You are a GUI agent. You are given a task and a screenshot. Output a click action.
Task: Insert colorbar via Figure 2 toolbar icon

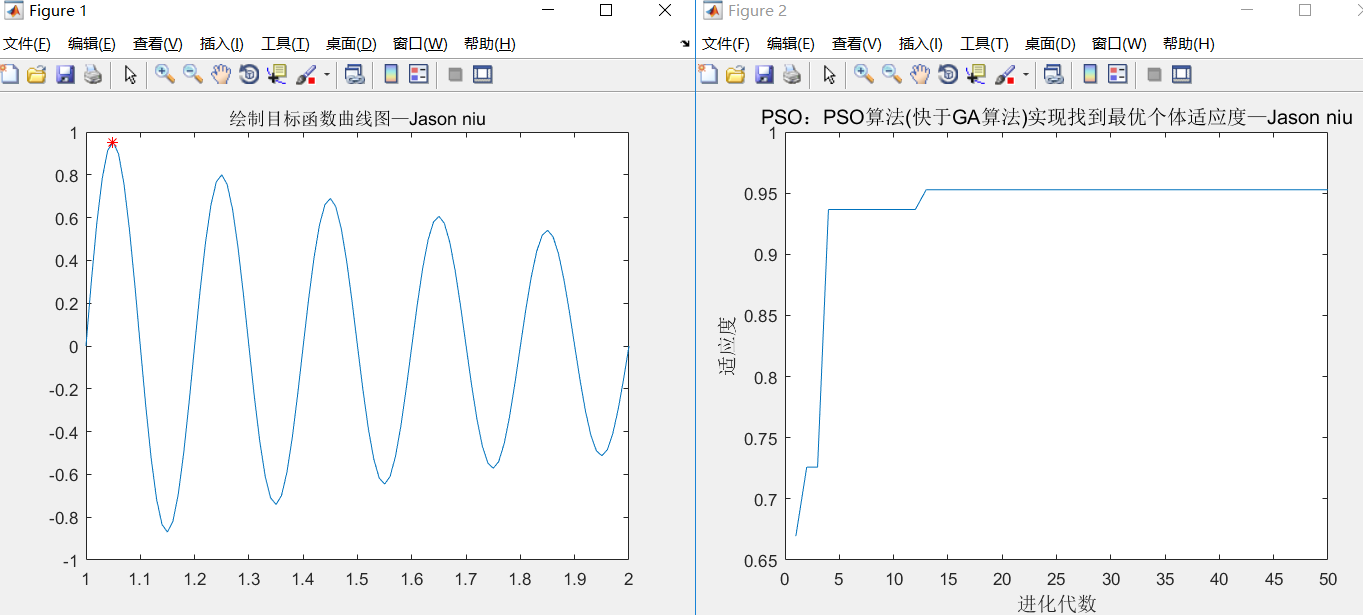click(1090, 74)
